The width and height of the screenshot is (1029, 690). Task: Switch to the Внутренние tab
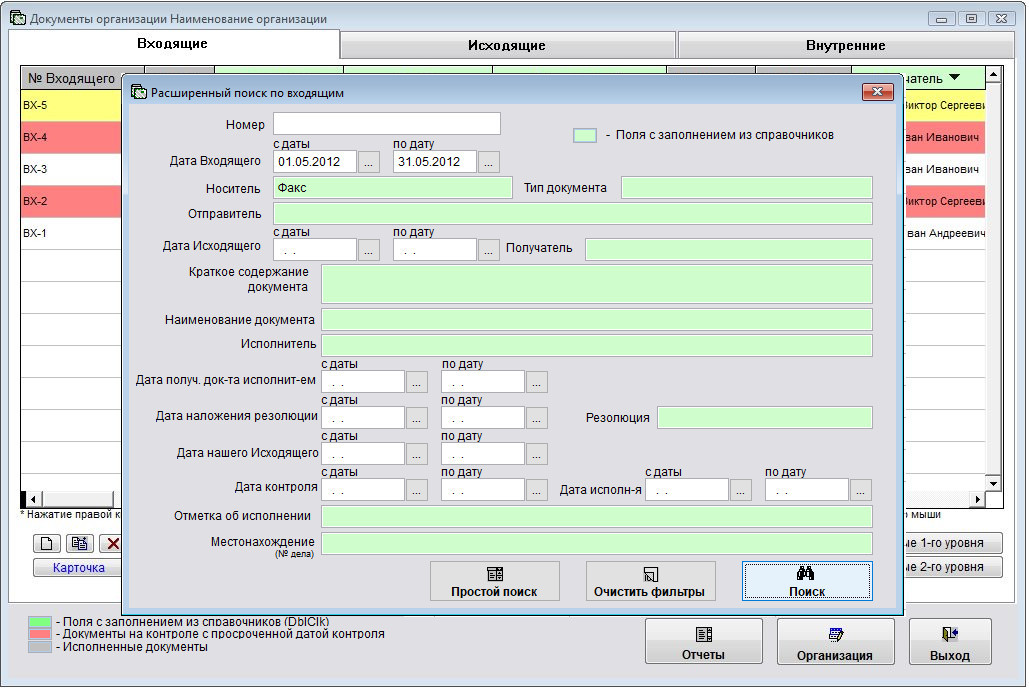pos(845,45)
